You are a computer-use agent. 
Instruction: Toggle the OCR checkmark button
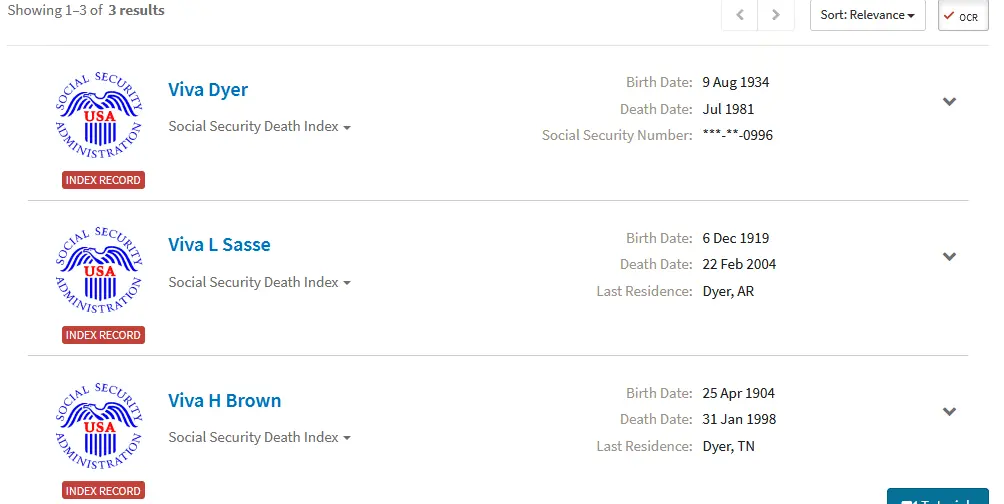[962, 16]
